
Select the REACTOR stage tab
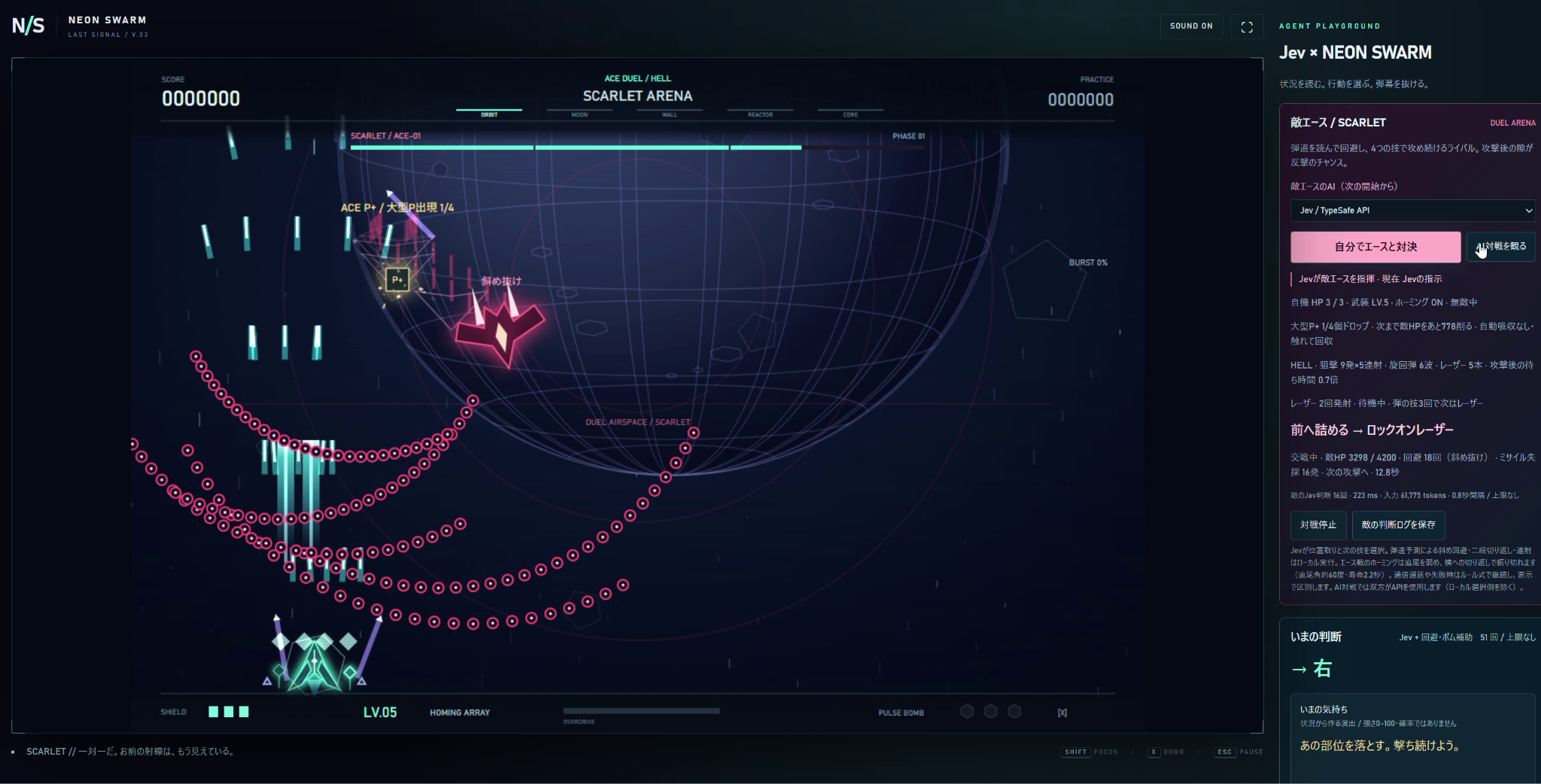(760, 113)
